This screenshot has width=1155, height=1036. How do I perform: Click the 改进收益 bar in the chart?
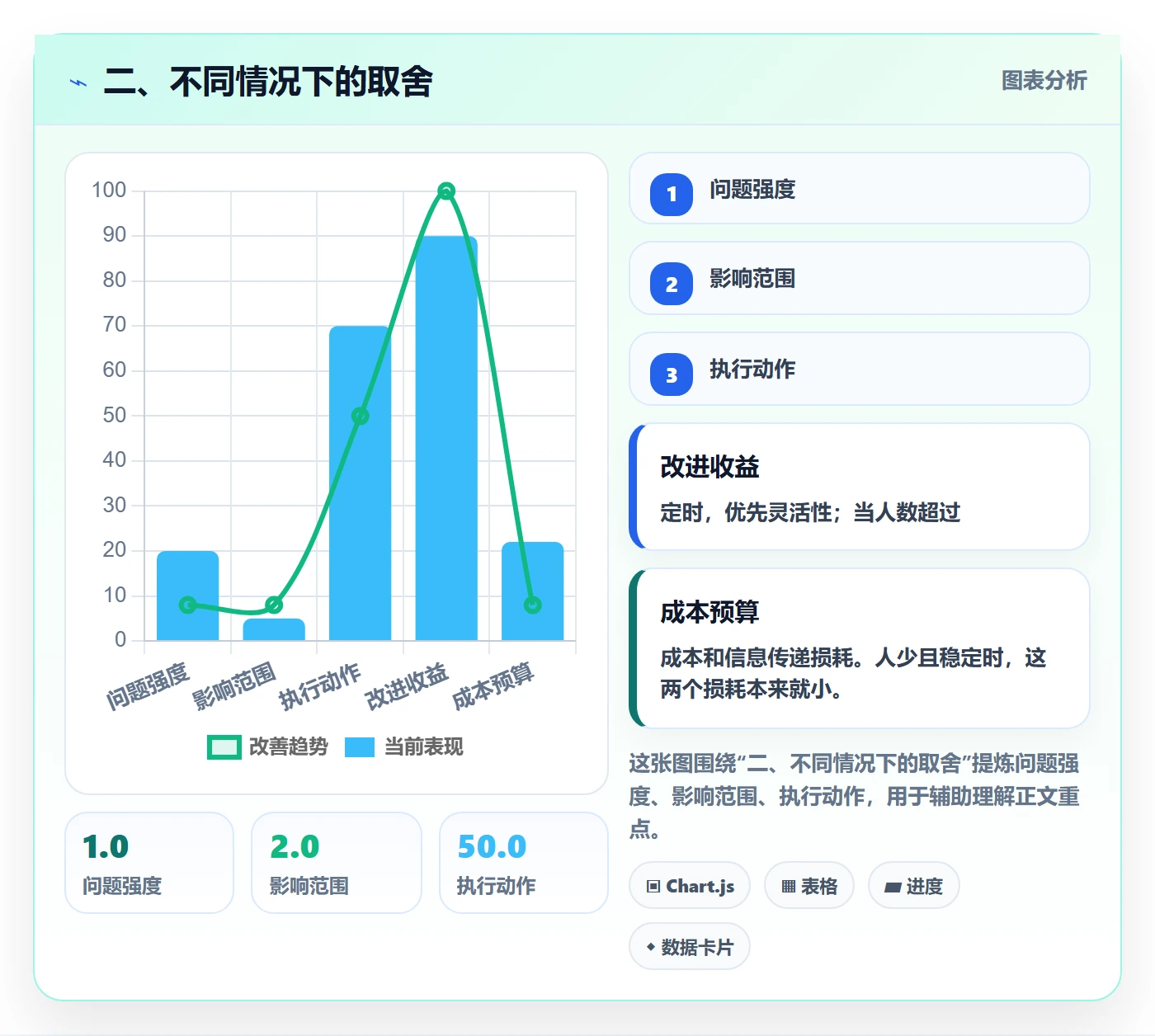pos(446,438)
